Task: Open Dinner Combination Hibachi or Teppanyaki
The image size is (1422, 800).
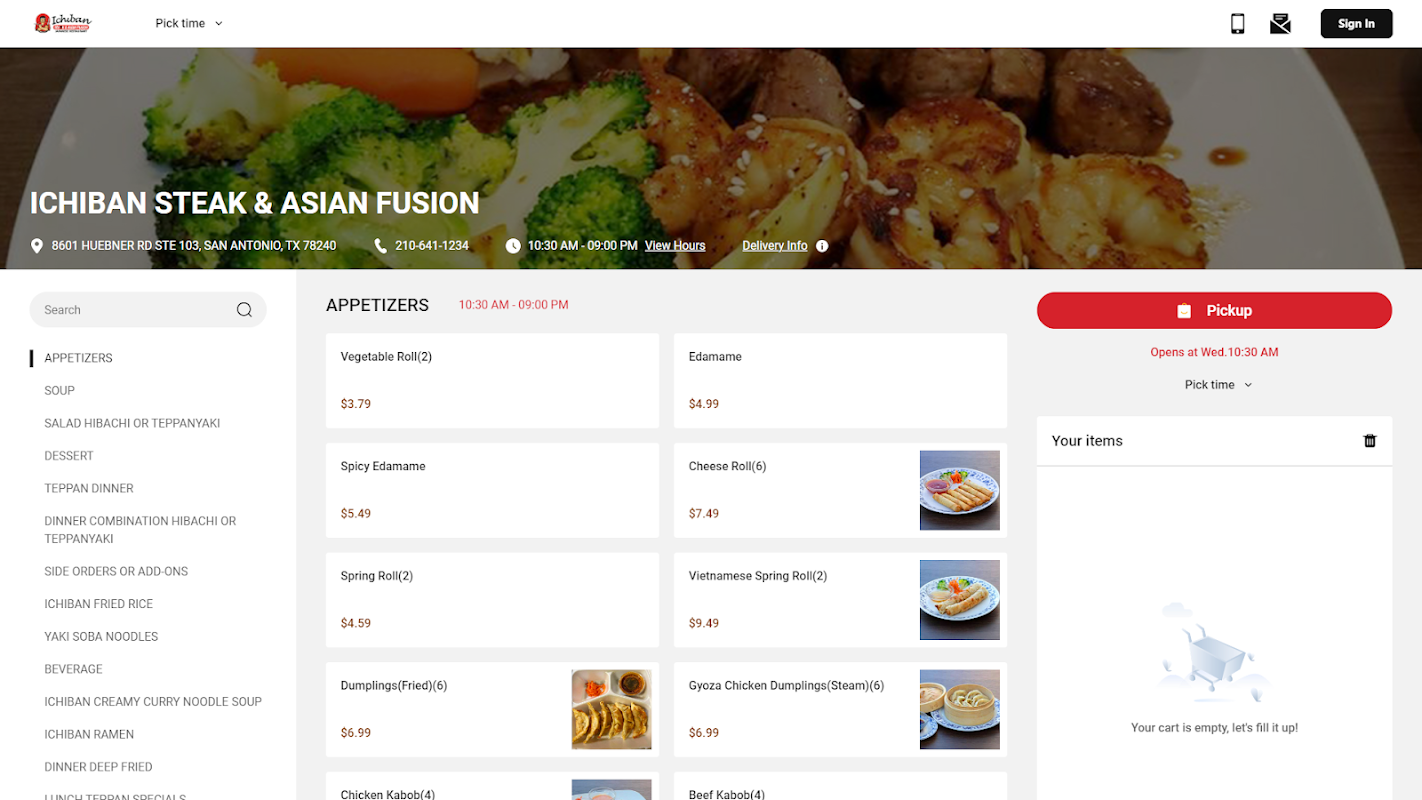Action: coord(140,530)
